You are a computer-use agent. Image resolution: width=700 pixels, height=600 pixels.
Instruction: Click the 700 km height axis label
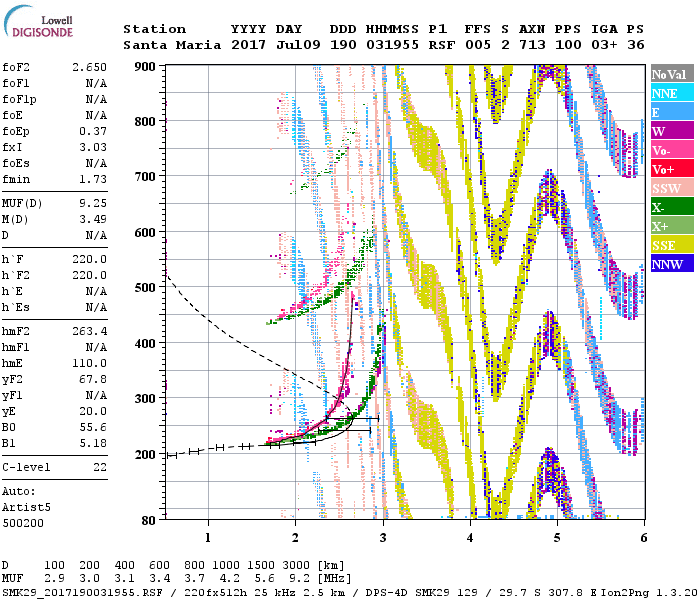[145, 177]
